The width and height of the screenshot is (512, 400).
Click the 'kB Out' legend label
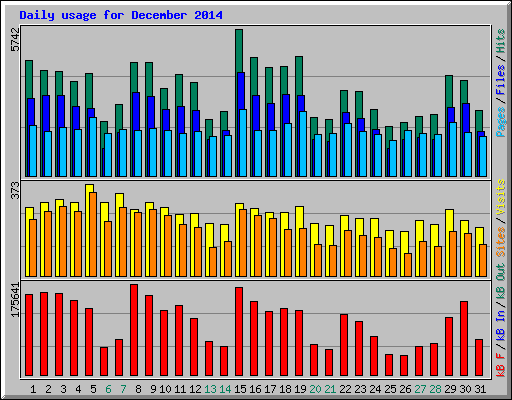click(x=501, y=282)
